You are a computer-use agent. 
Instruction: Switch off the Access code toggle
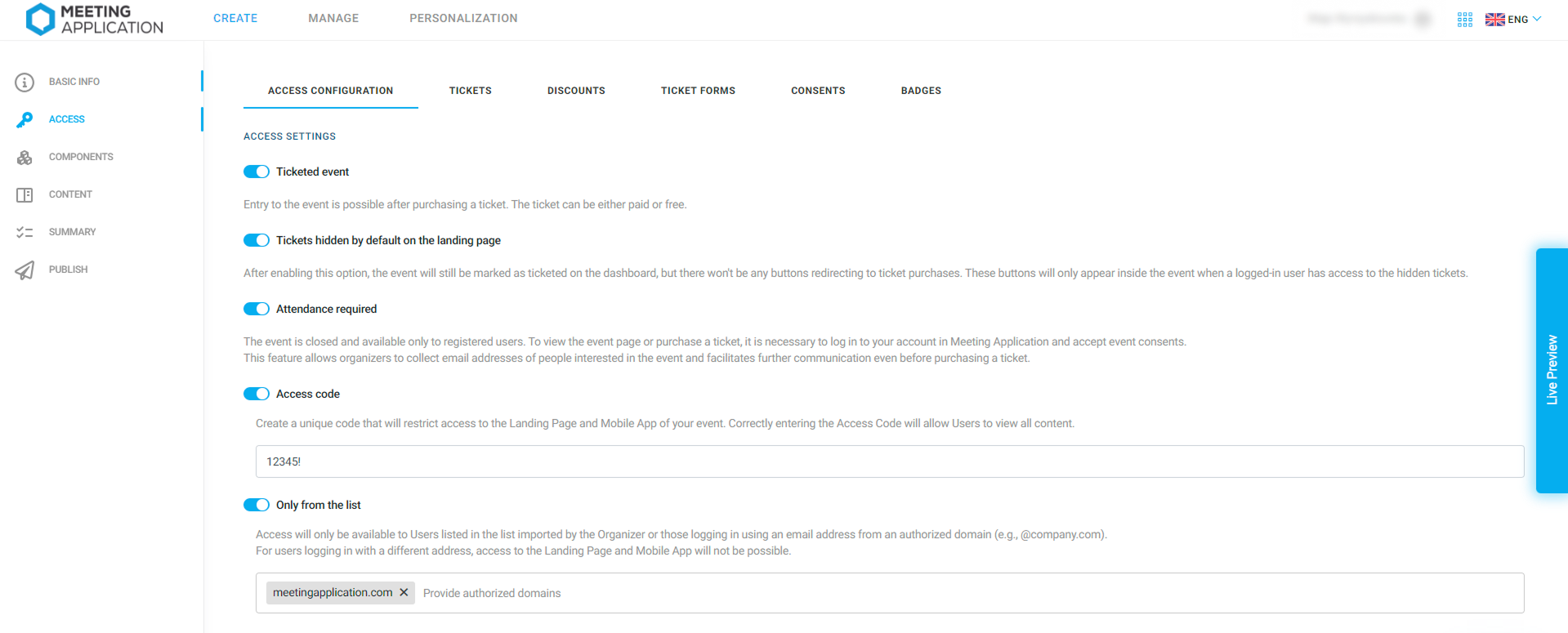click(x=257, y=394)
